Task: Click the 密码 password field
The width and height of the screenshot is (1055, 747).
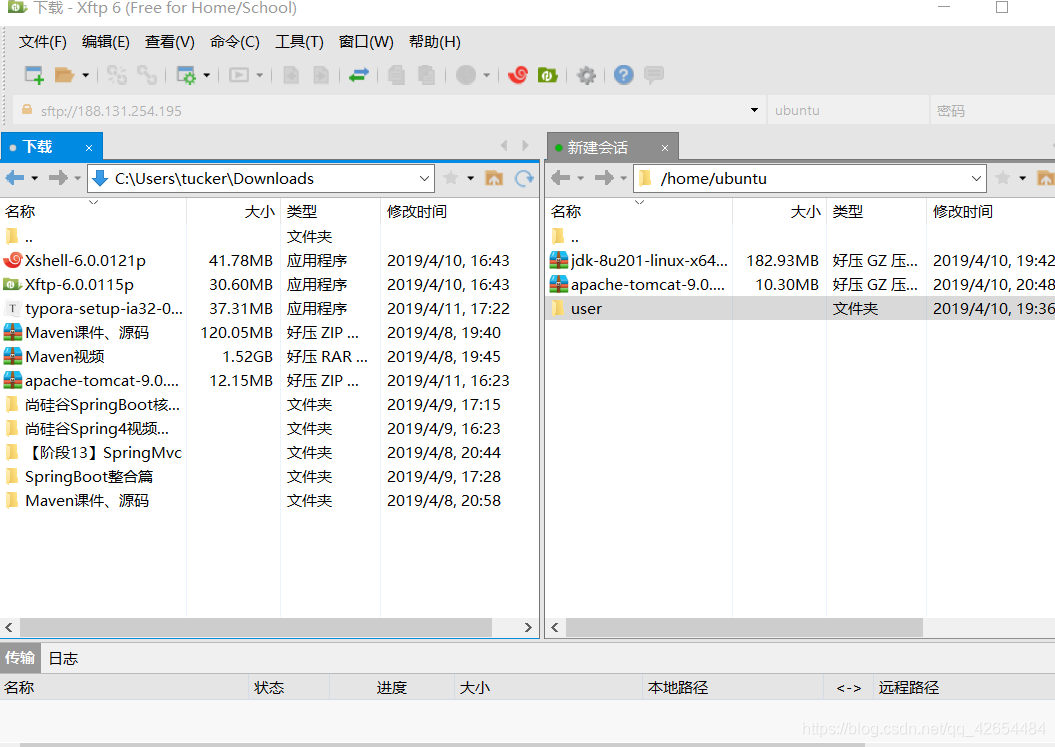Action: 992,110
